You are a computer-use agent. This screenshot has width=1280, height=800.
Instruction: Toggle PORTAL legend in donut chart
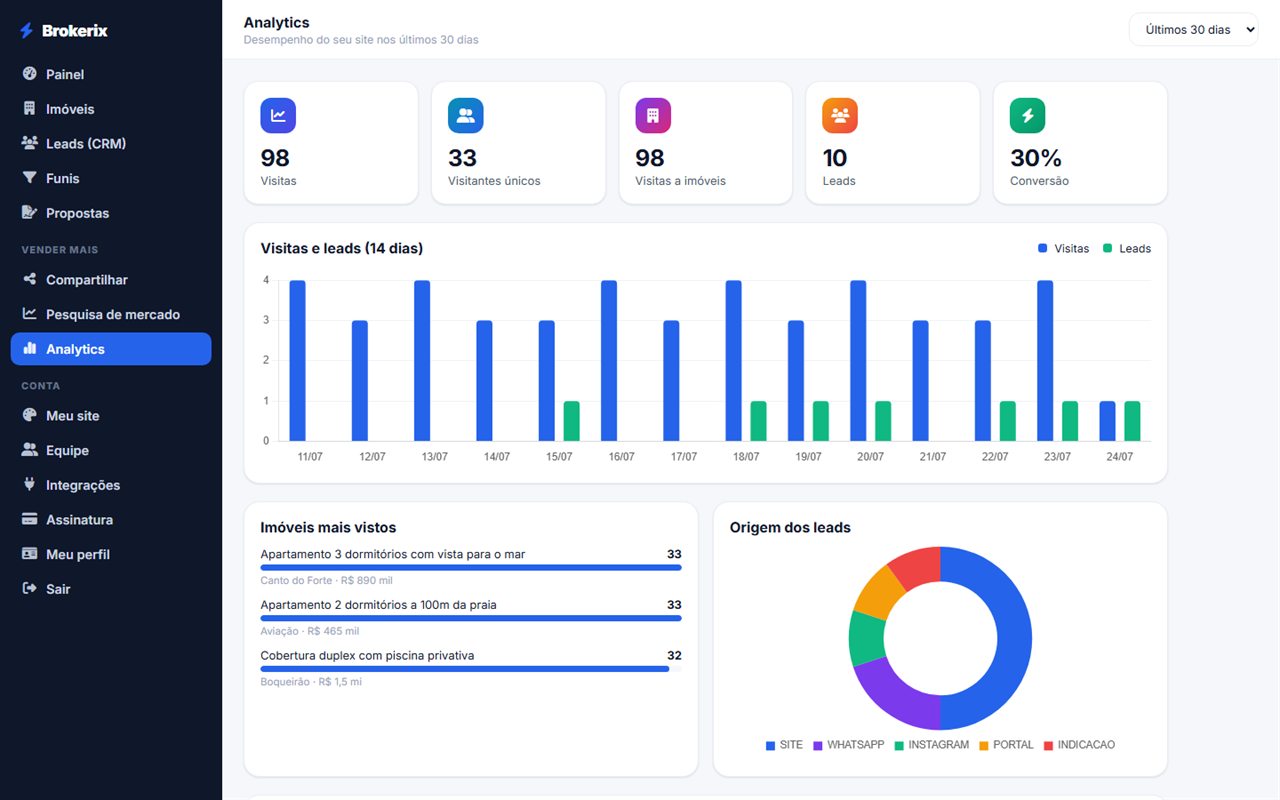(1007, 745)
